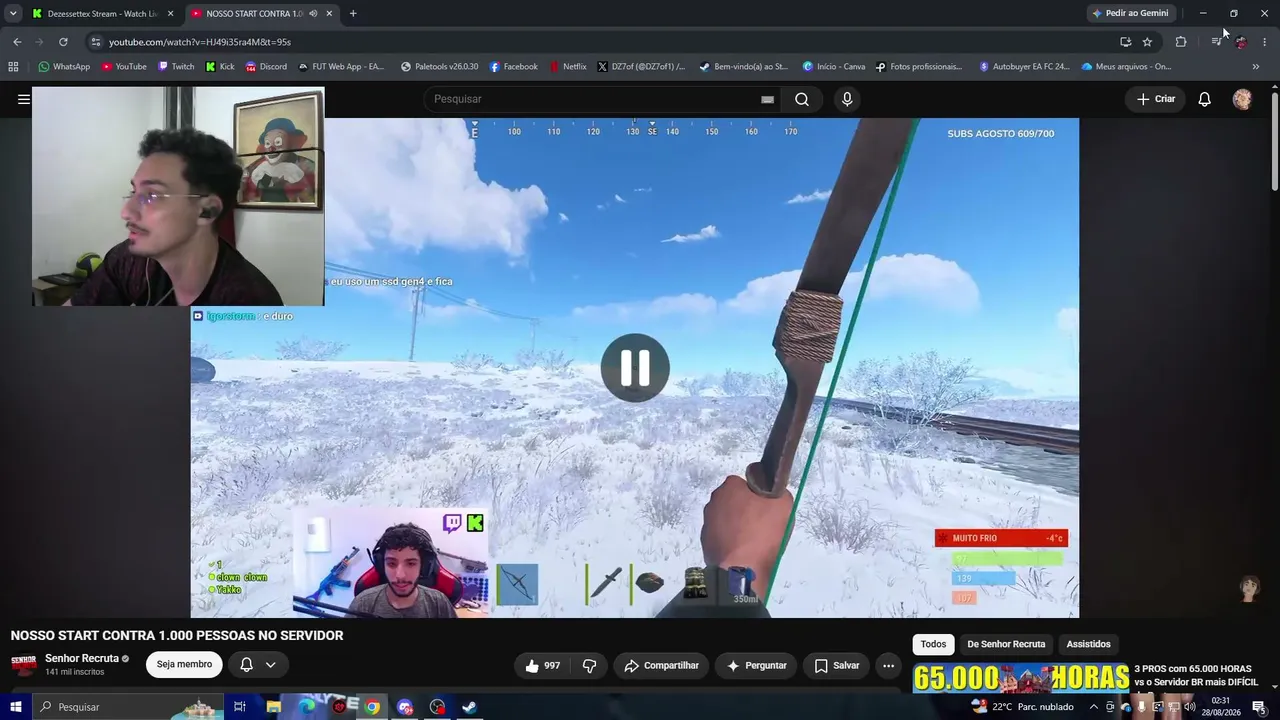The image size is (1280, 720).
Task: Start voice search with the microphone icon
Action: (847, 99)
